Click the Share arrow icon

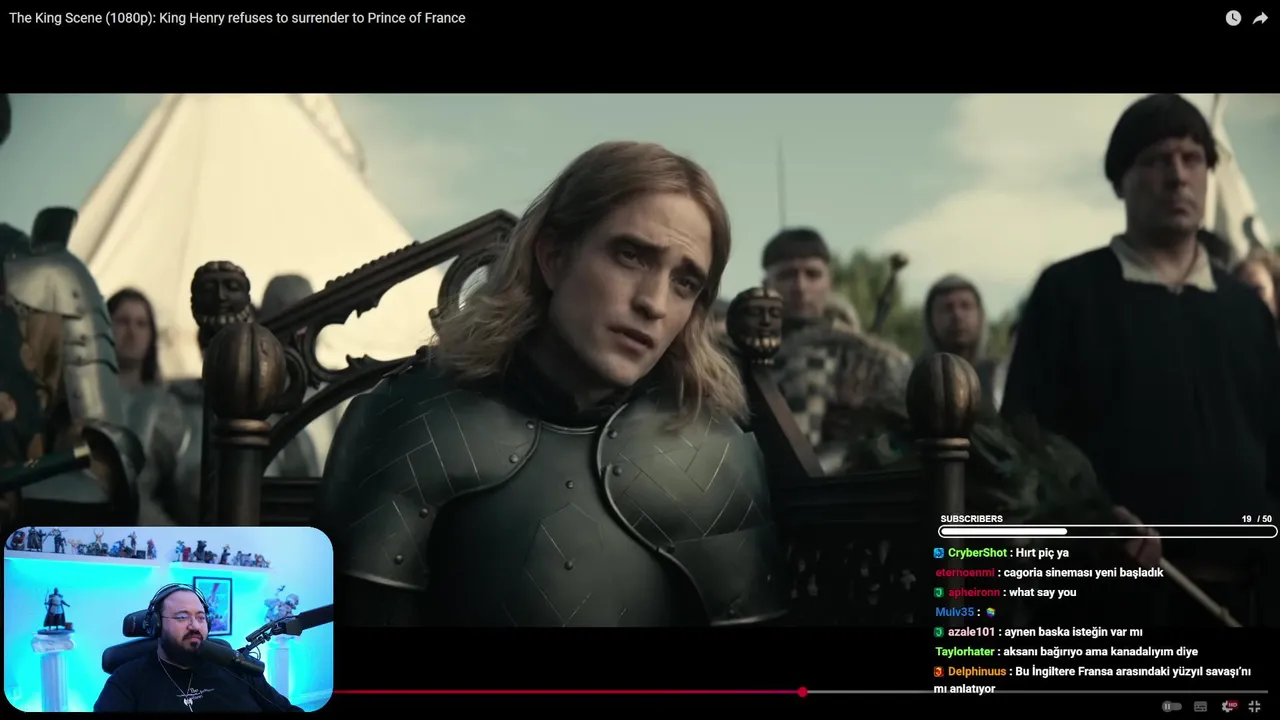tap(1260, 18)
